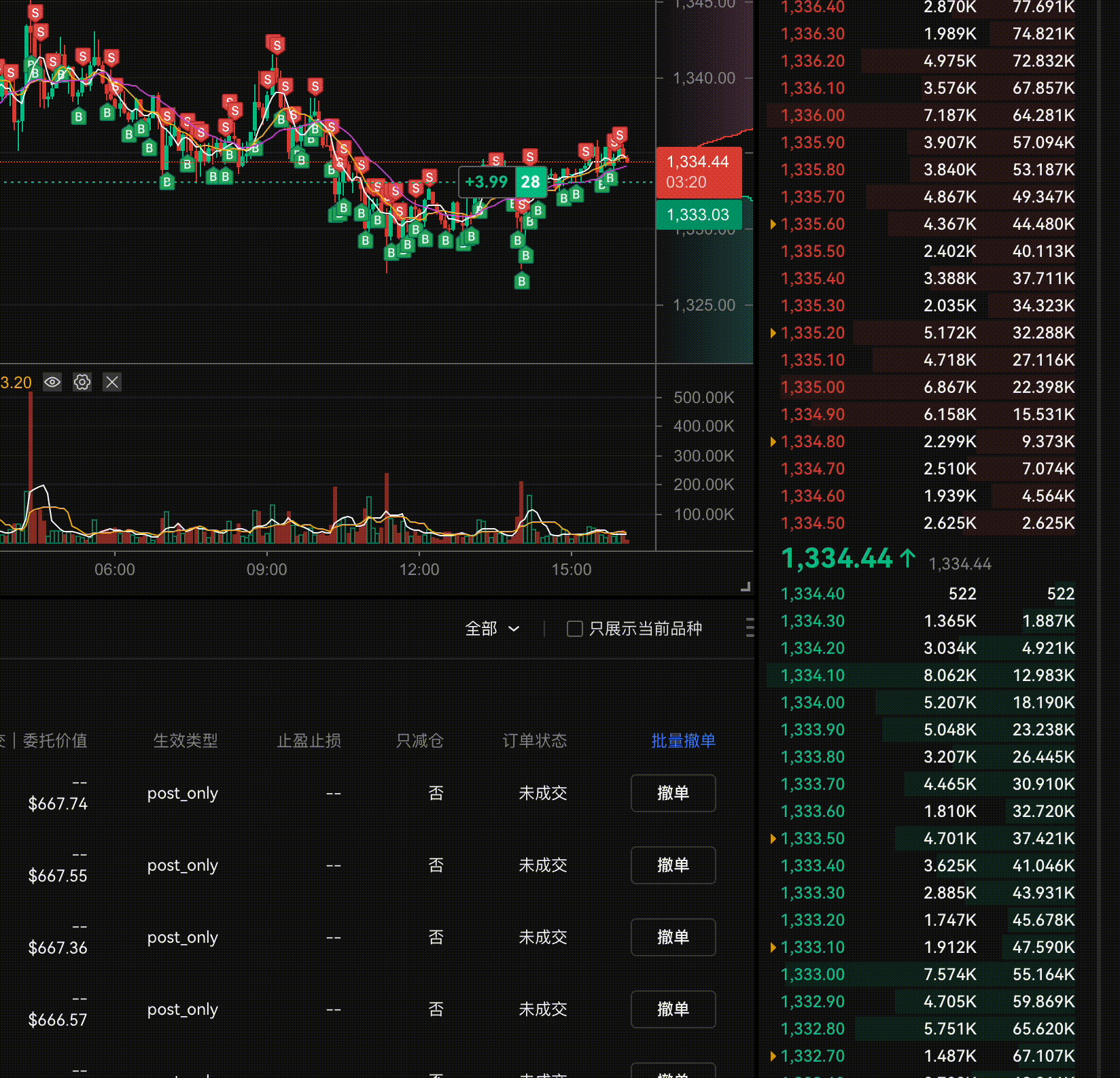Select bid price 1,333.50 with order marker

coord(813,838)
